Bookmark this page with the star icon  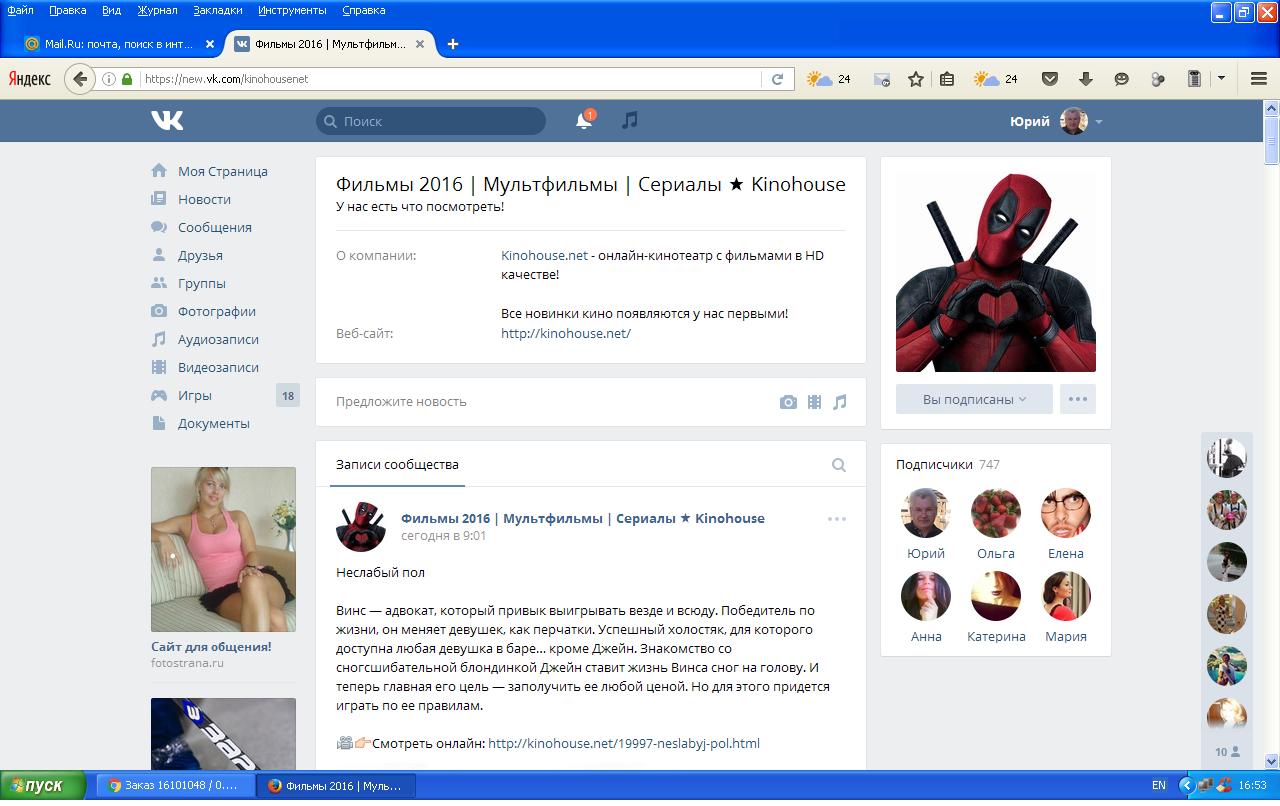click(915, 79)
